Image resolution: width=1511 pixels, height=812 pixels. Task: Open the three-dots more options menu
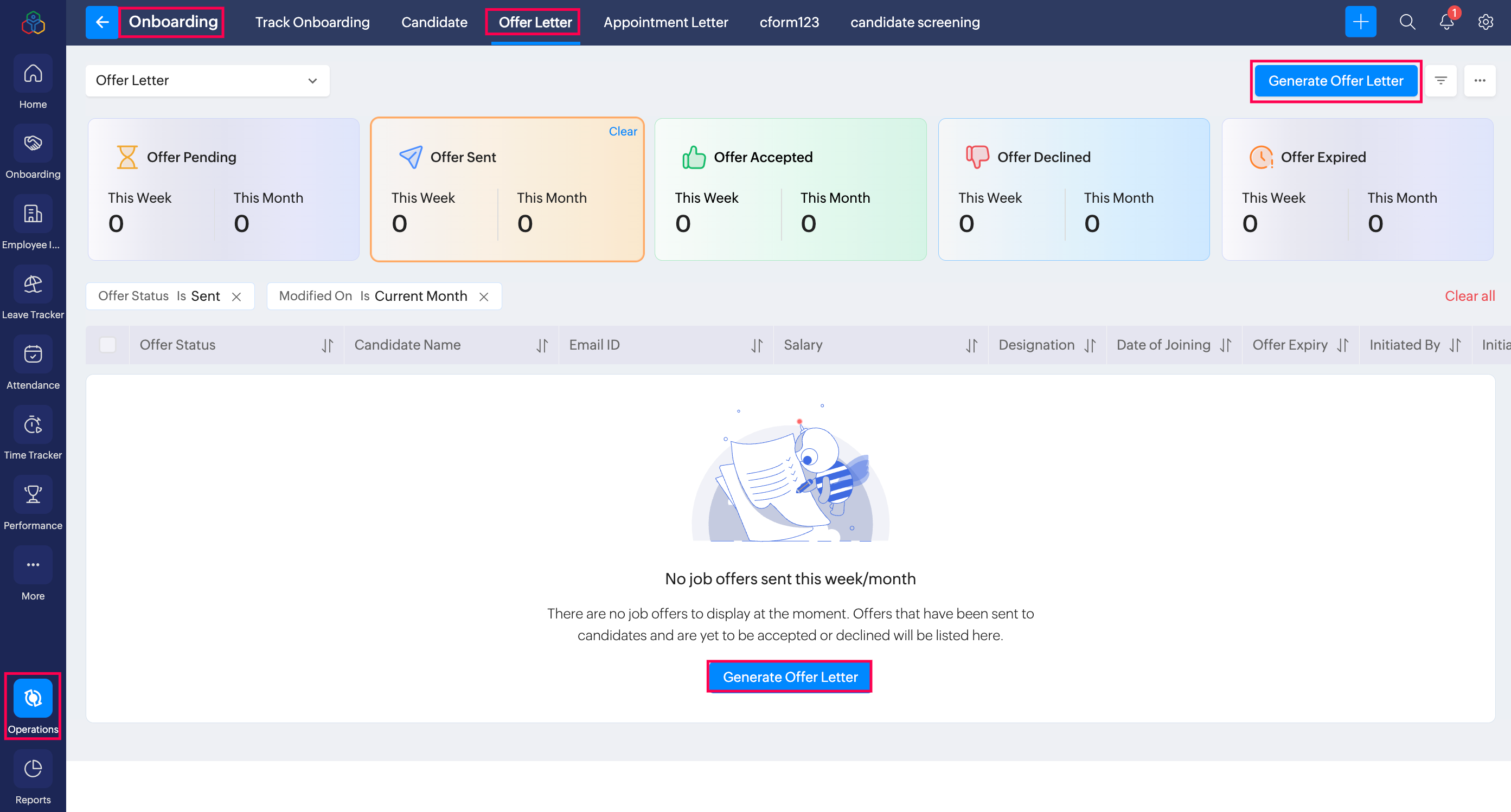pos(1480,81)
